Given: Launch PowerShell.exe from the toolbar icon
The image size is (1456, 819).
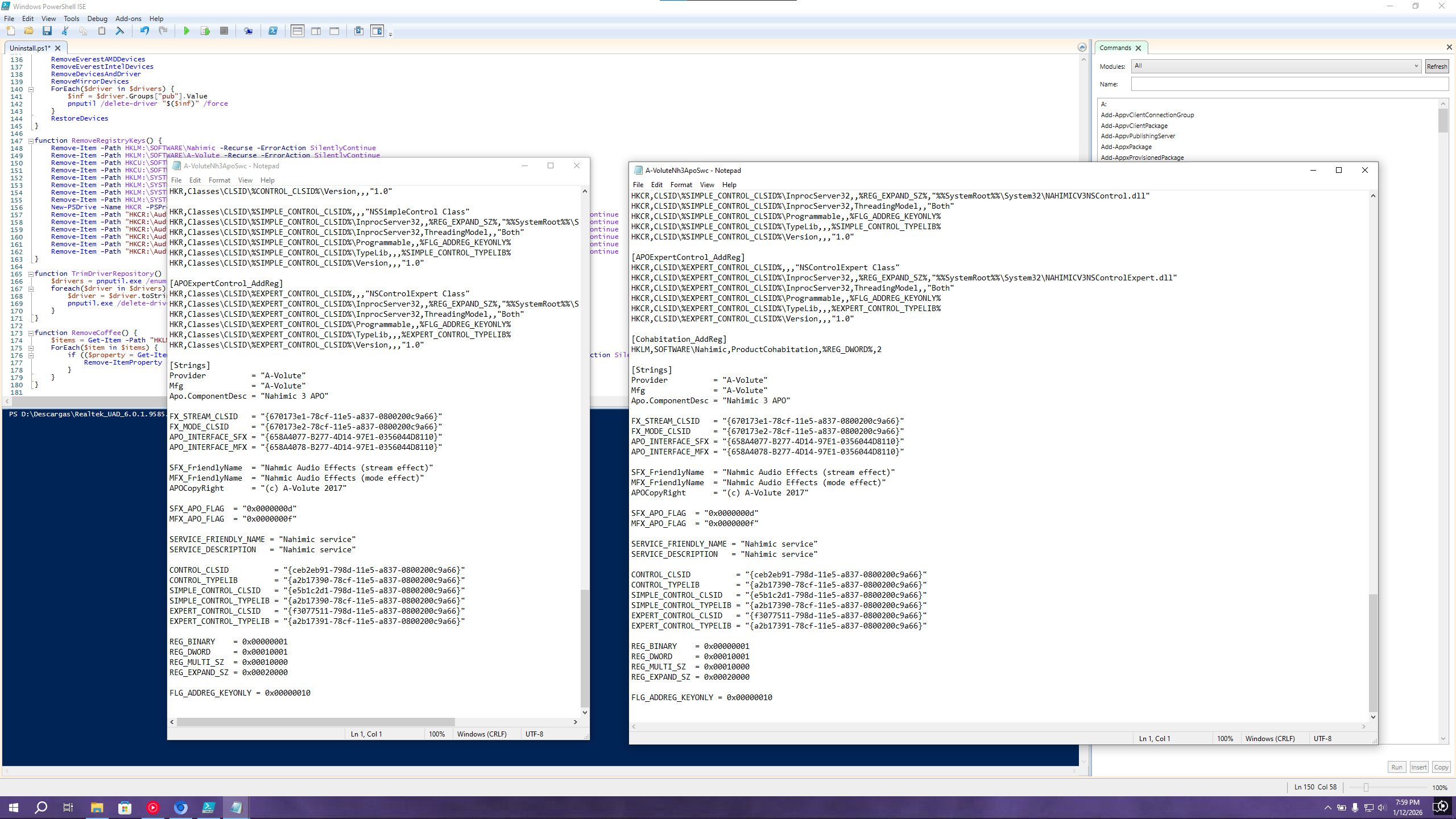Looking at the screenshot, I should (272, 31).
